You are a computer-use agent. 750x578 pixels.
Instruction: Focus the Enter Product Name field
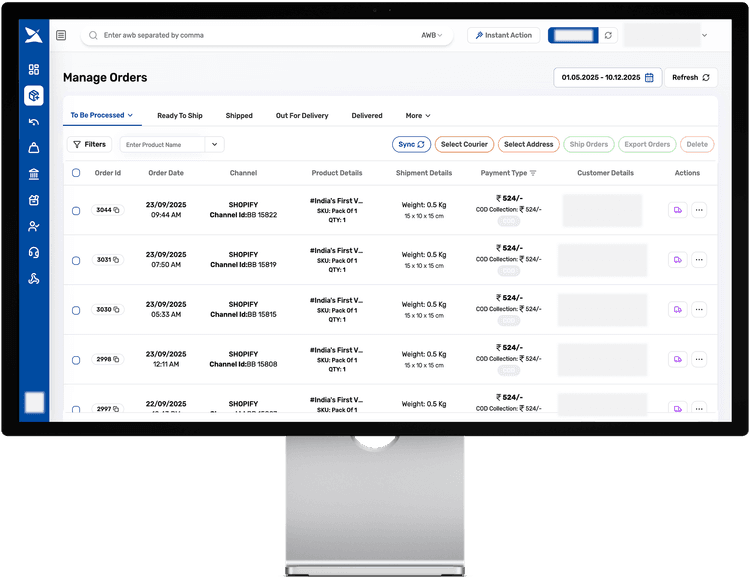pos(163,144)
